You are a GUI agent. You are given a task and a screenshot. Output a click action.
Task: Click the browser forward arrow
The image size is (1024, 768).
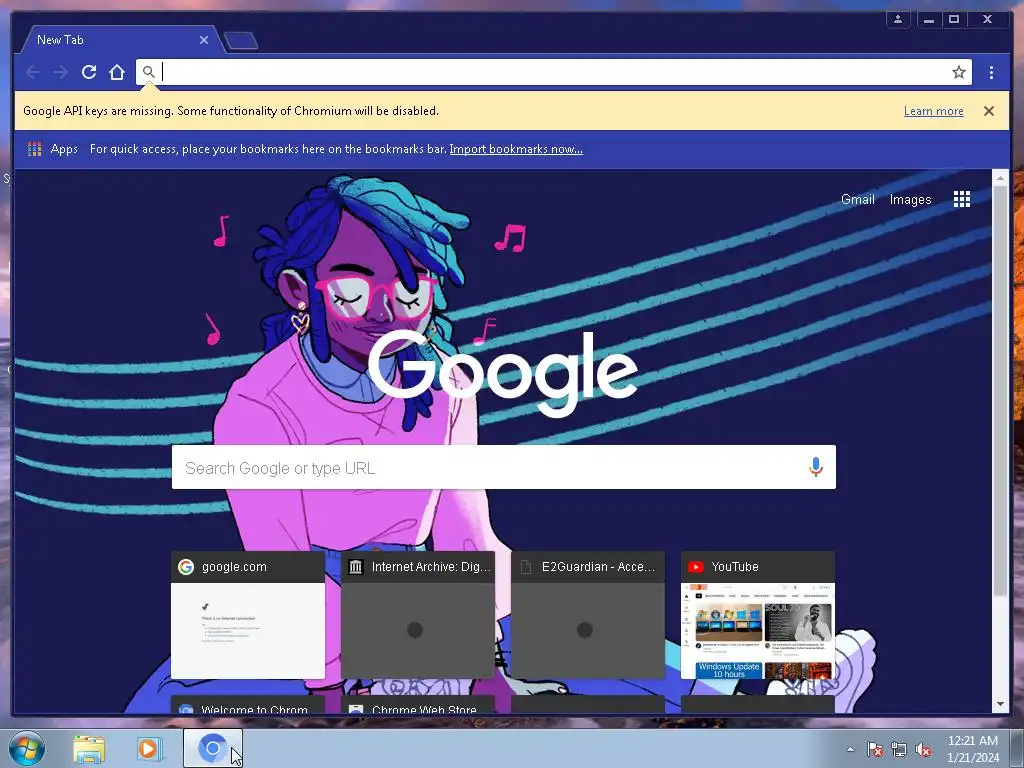tap(61, 72)
